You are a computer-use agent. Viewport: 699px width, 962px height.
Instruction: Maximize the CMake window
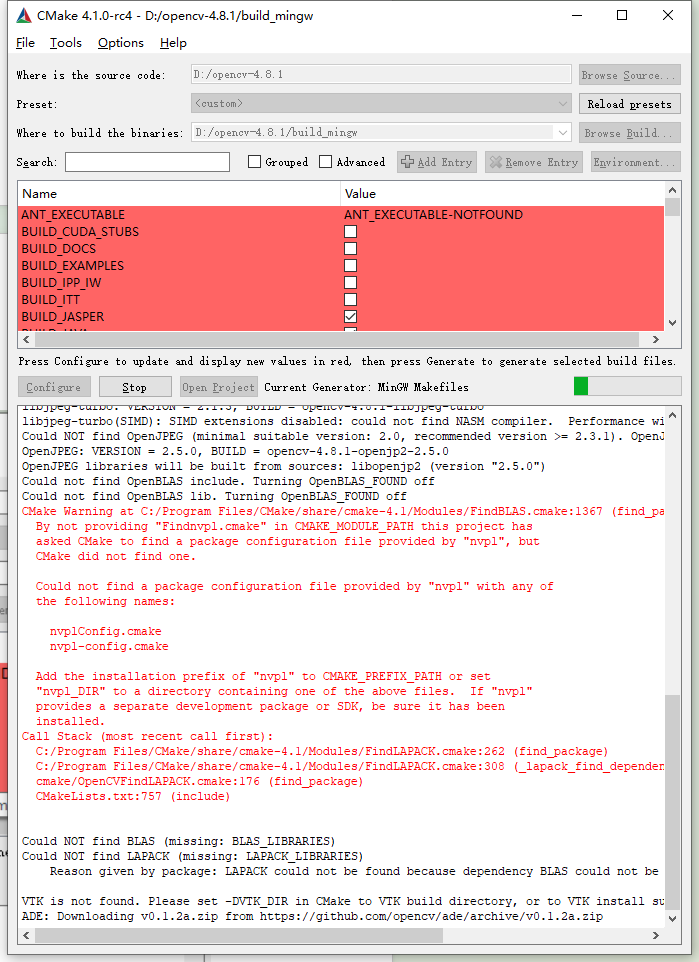[x=622, y=15]
